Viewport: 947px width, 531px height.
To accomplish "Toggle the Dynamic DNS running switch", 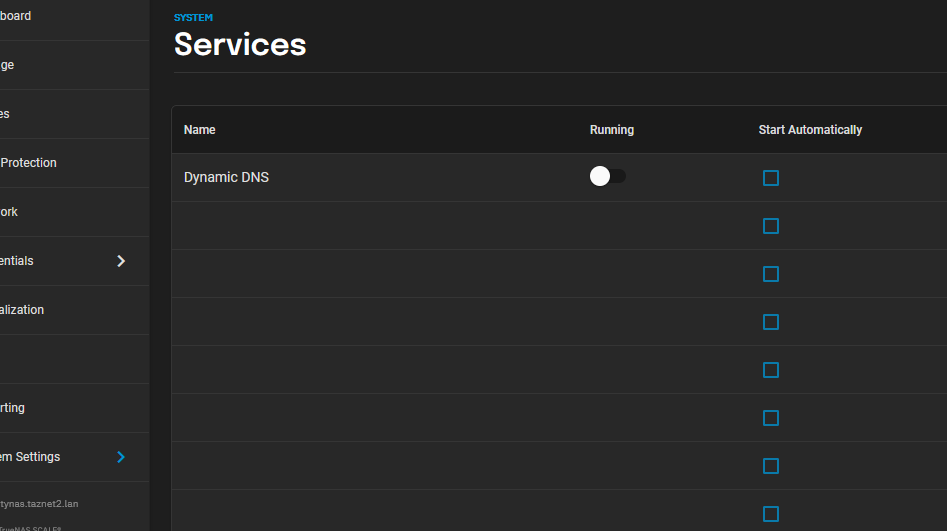I will pyautogui.click(x=608, y=177).
